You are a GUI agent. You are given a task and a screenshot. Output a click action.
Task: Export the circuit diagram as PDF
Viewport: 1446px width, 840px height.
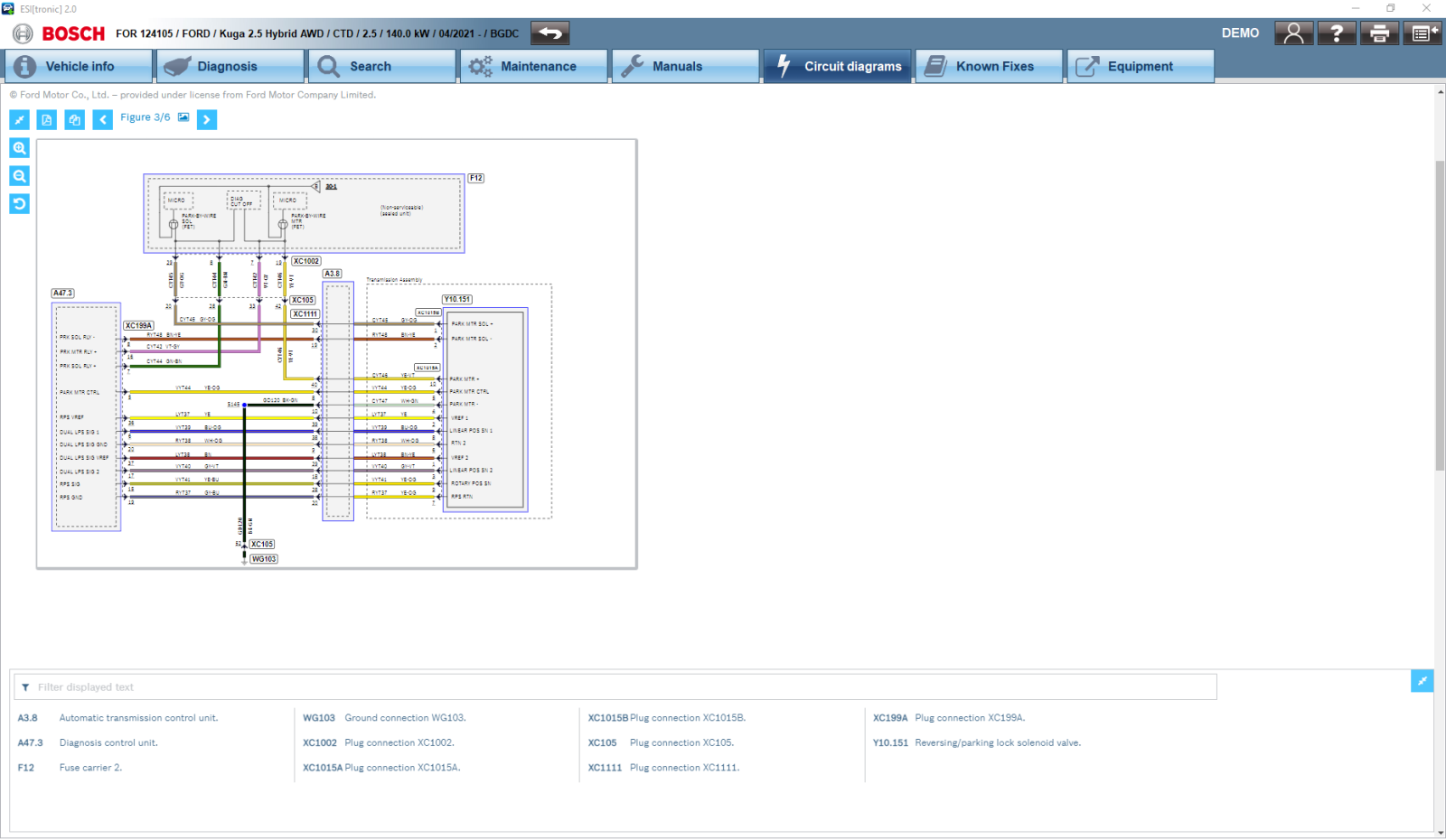[45, 119]
